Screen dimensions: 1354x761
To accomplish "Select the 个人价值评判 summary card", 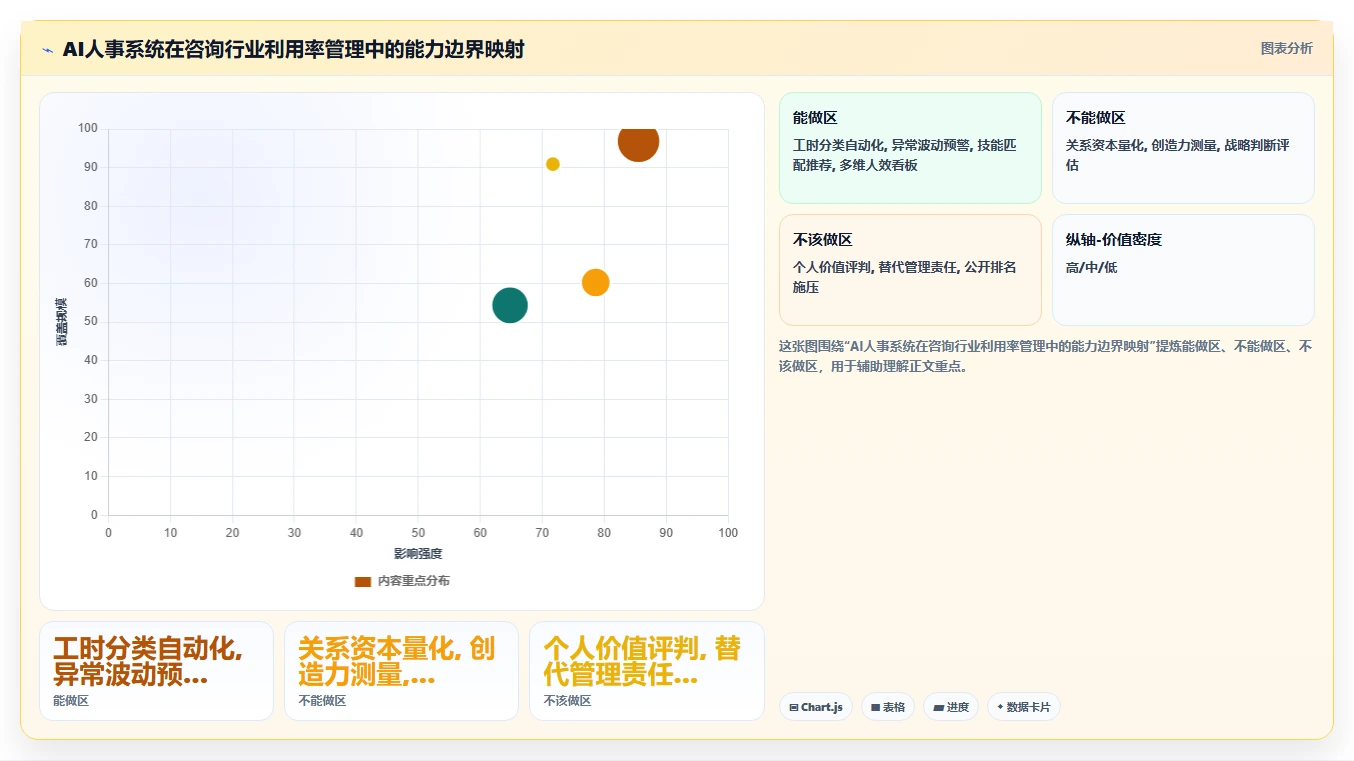I will [x=646, y=671].
